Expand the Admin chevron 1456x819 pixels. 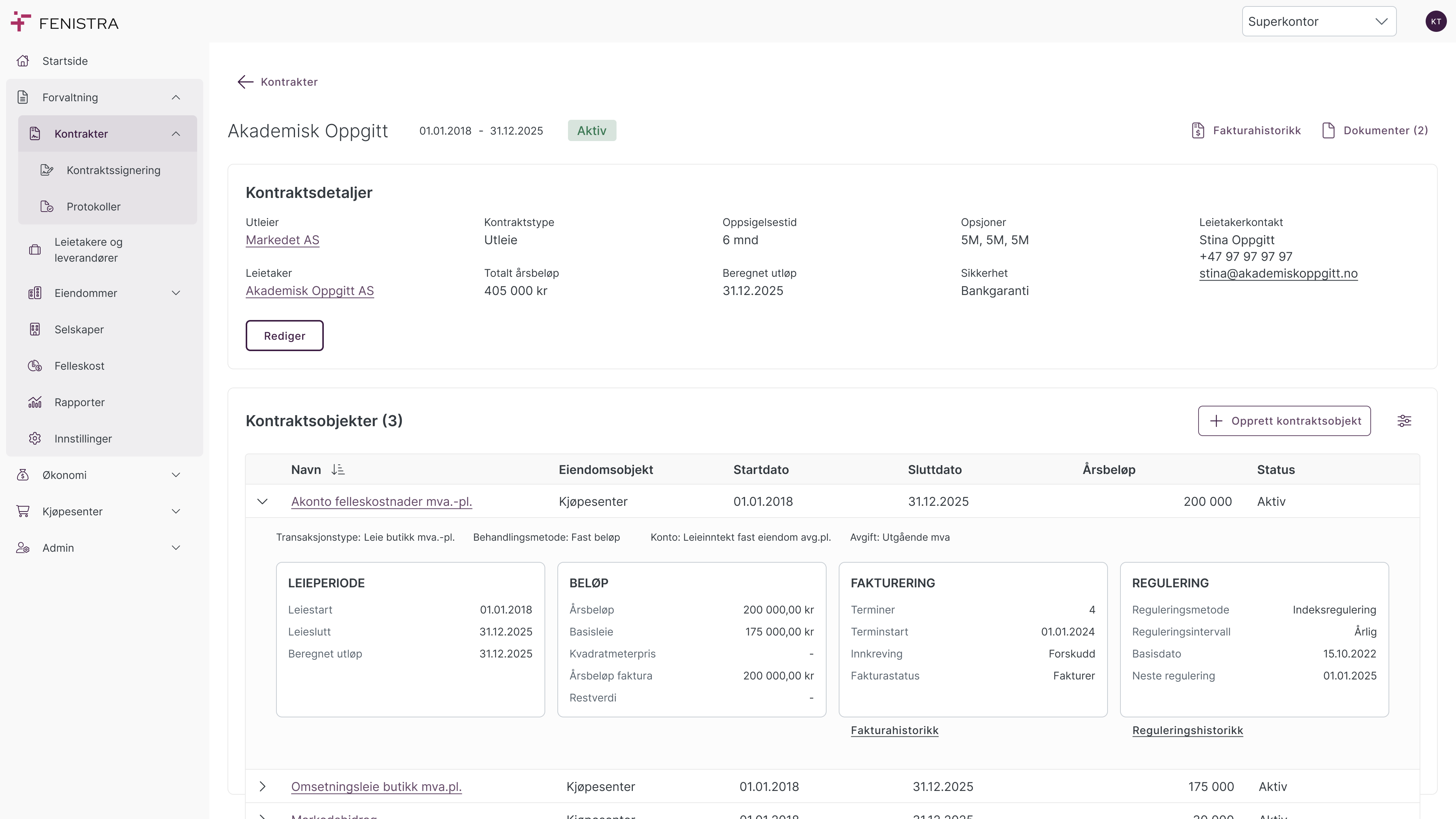[176, 548]
